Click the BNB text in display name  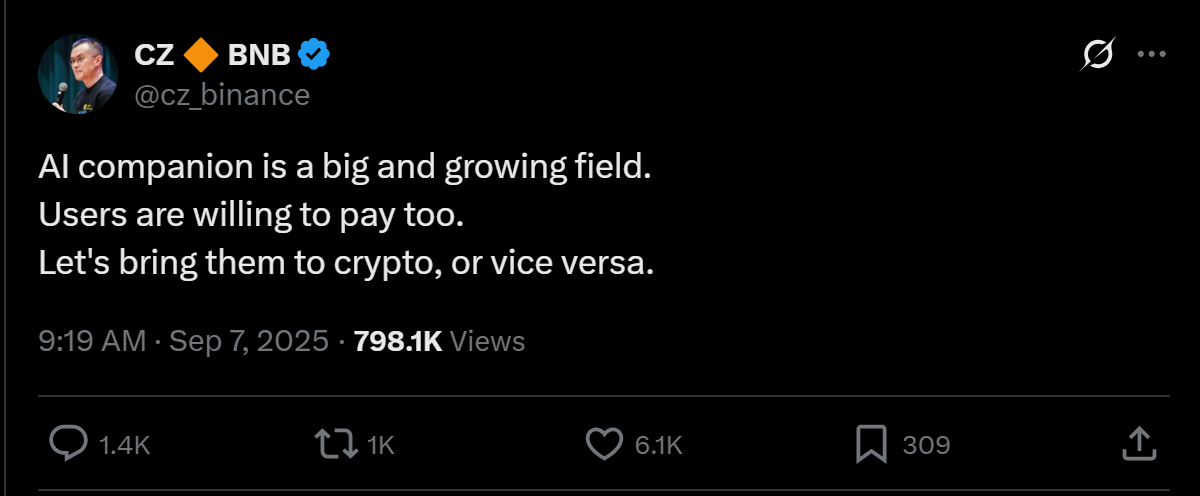[259, 57]
